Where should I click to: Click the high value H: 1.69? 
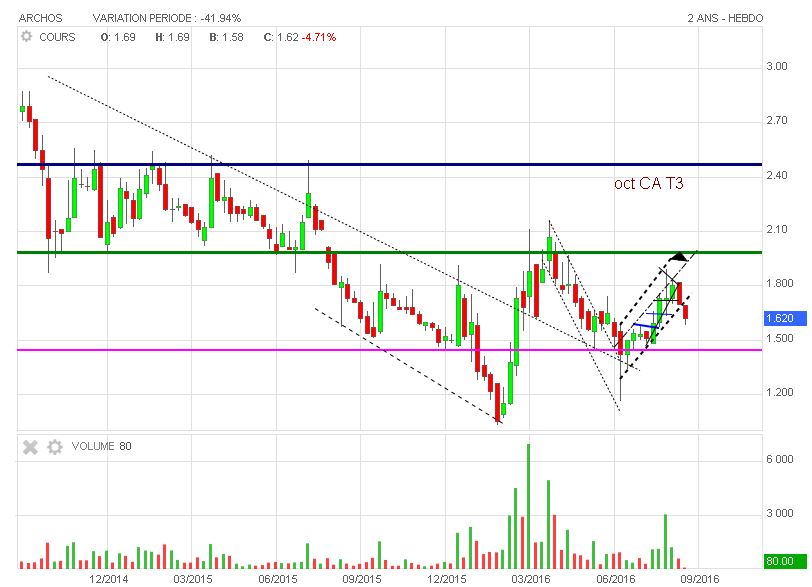click(x=172, y=37)
